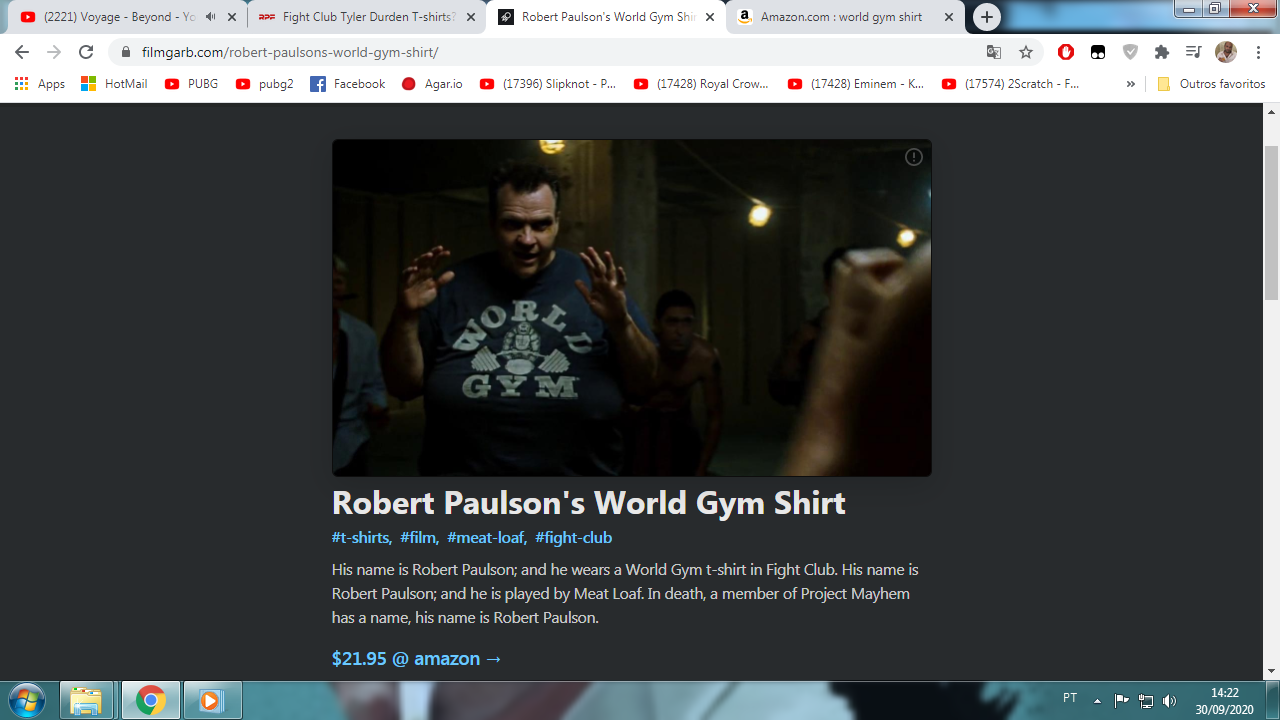Show hidden system tray icons

(x=1097, y=700)
